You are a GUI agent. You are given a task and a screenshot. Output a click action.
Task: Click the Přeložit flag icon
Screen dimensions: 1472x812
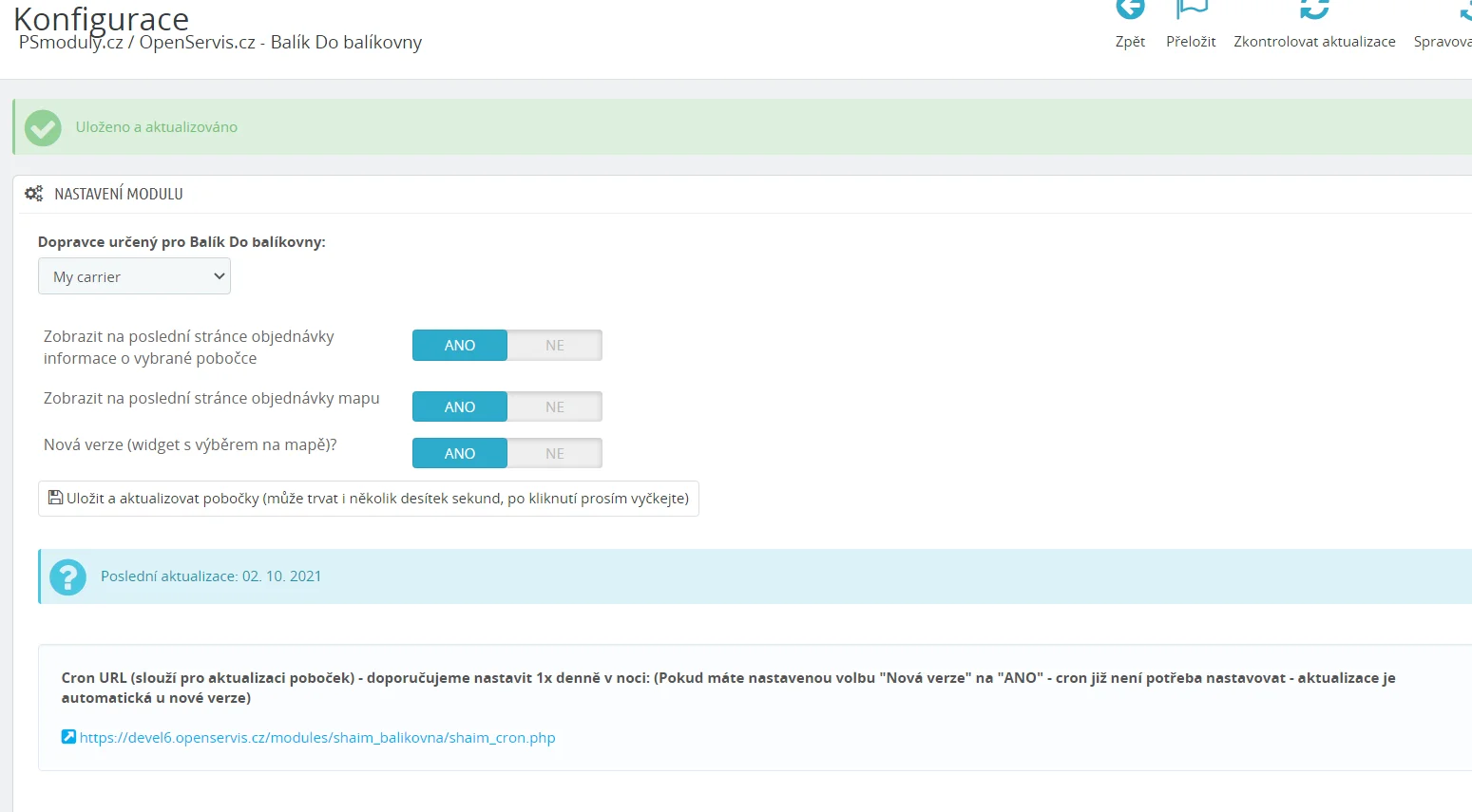(1191, 9)
